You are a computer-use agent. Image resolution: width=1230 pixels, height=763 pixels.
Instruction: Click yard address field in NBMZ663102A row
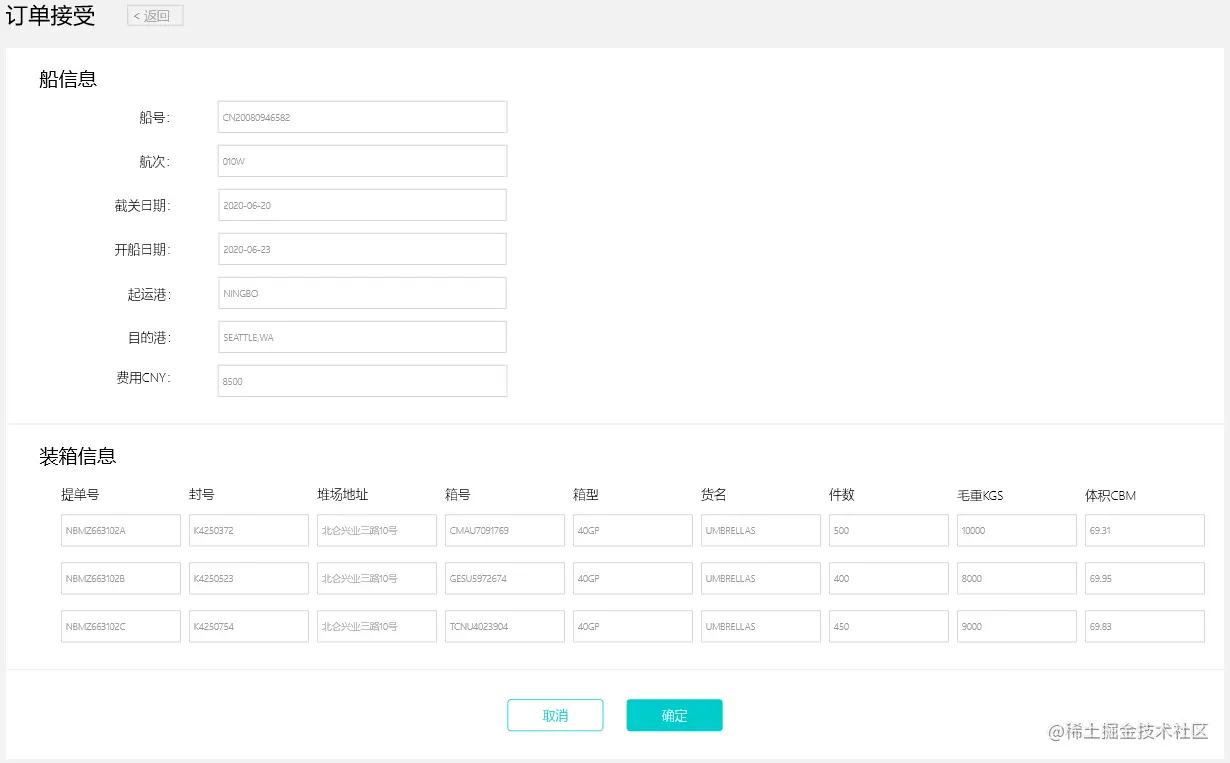tap(377, 530)
